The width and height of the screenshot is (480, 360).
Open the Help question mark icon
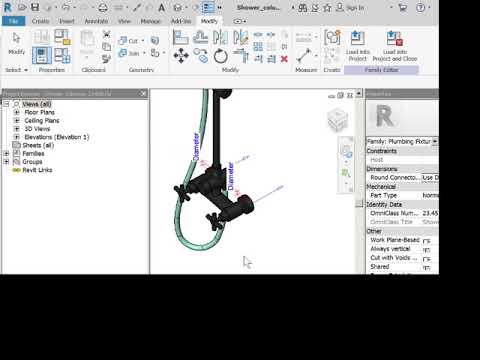420,7
